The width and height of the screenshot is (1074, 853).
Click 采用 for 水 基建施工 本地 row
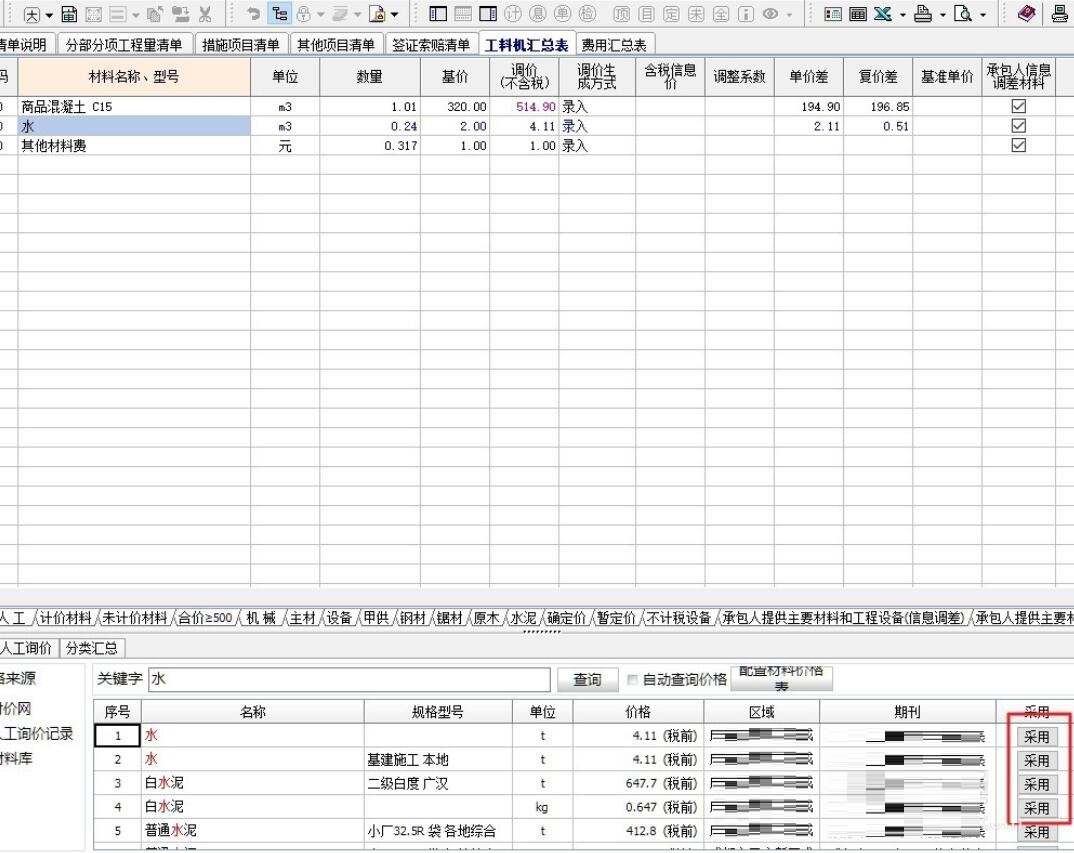pos(1036,761)
